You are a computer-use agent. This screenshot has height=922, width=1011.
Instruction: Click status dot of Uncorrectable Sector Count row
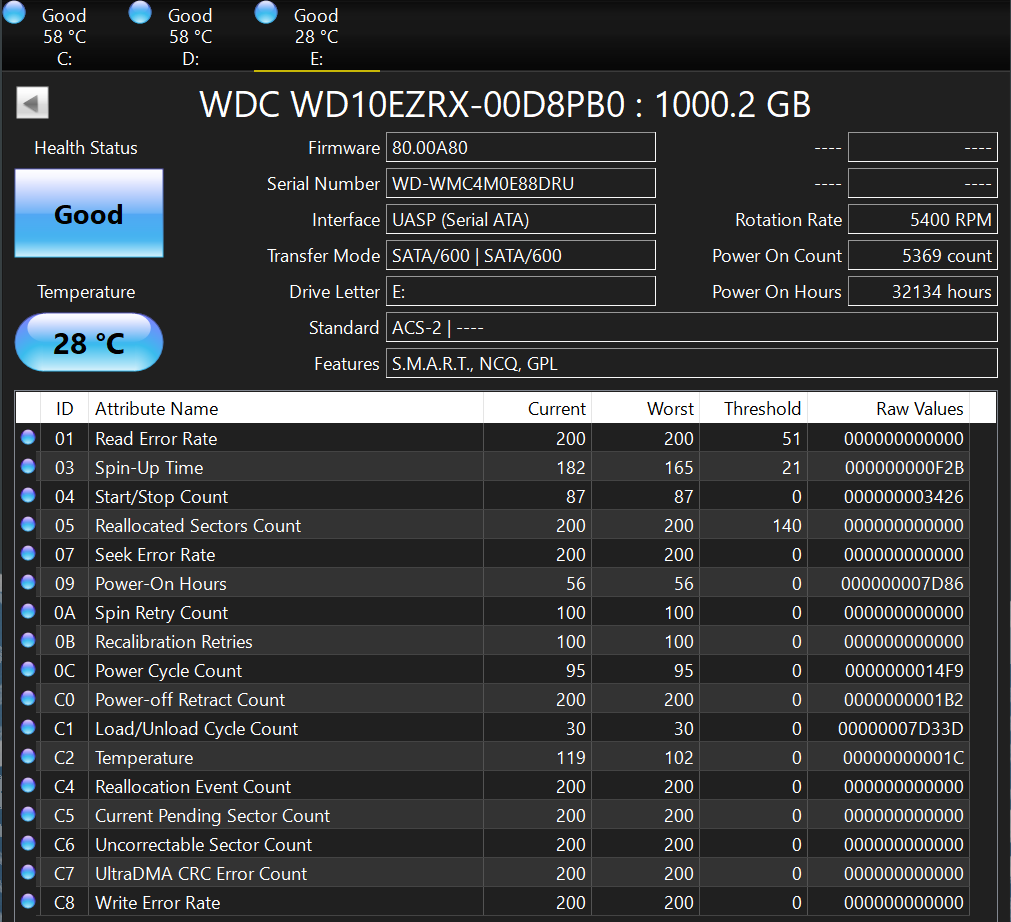pyautogui.click(x=28, y=843)
